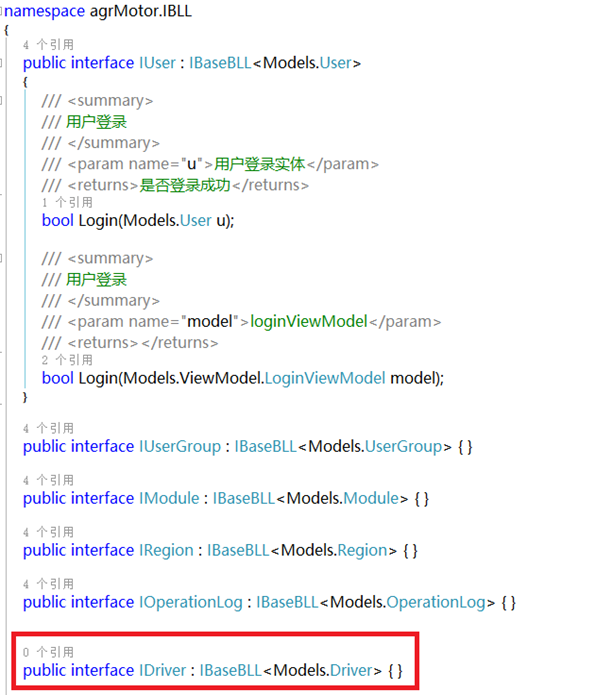Screen dimensions: 613x695
Task: Open '0 个引用' CodeLens above IDriver interface
Action: coord(48,652)
